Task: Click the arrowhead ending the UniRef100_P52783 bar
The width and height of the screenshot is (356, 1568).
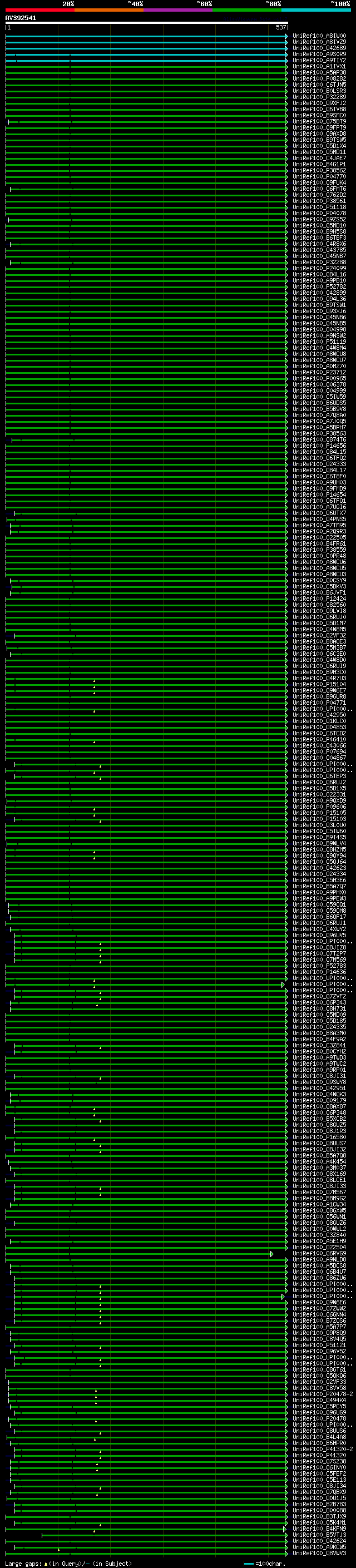Action: (x=286, y=966)
